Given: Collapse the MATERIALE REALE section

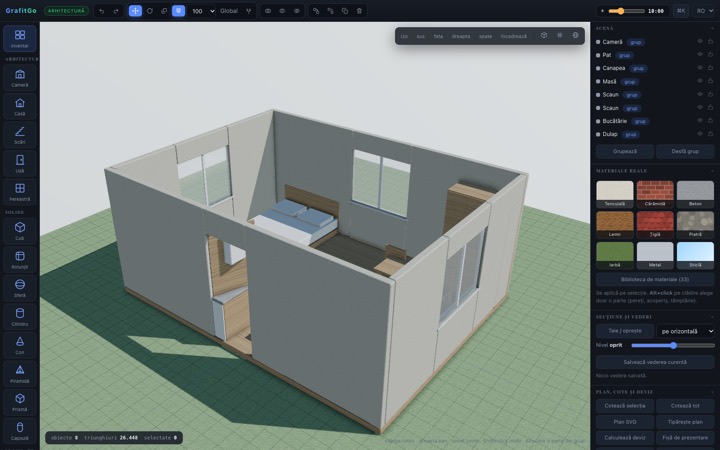Looking at the screenshot, I should [712, 171].
